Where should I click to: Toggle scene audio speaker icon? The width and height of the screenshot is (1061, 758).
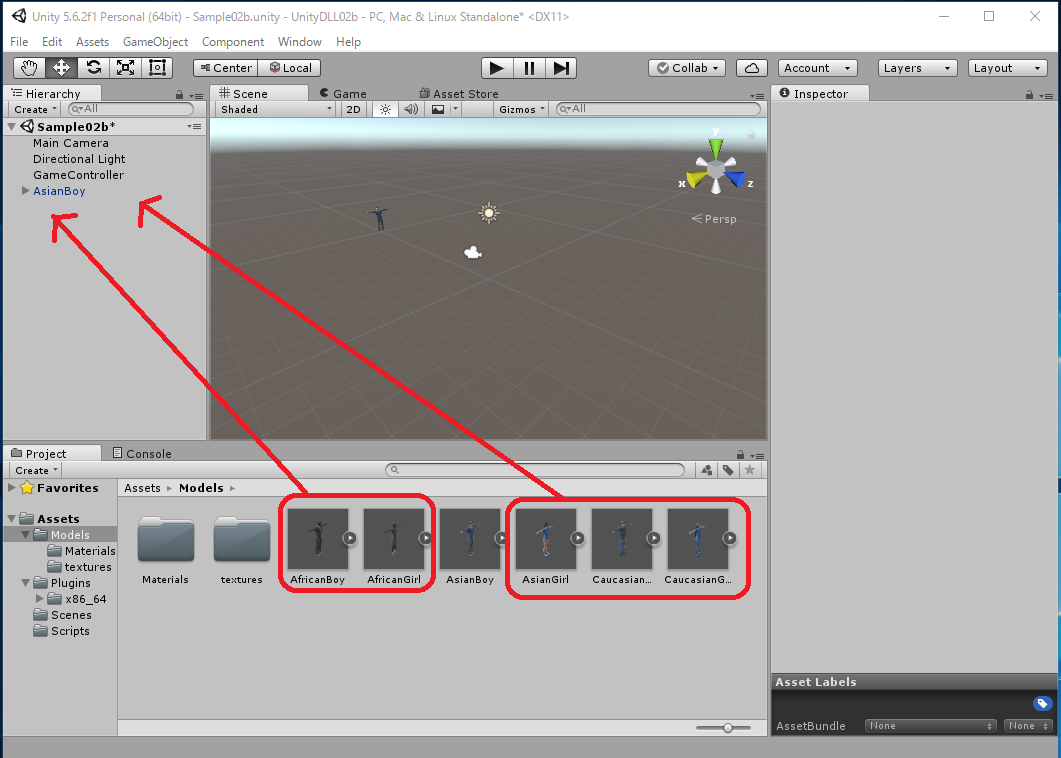[410, 109]
